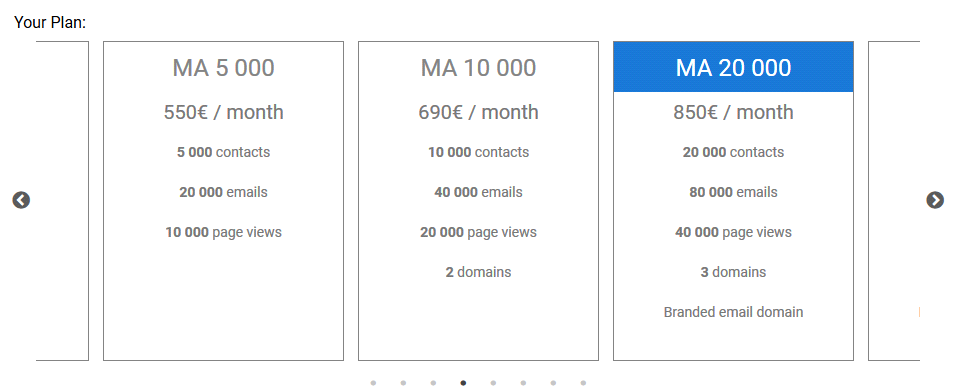The height and width of the screenshot is (388, 955).
Task: Click the 3 domains feature line
Action: tap(733, 272)
